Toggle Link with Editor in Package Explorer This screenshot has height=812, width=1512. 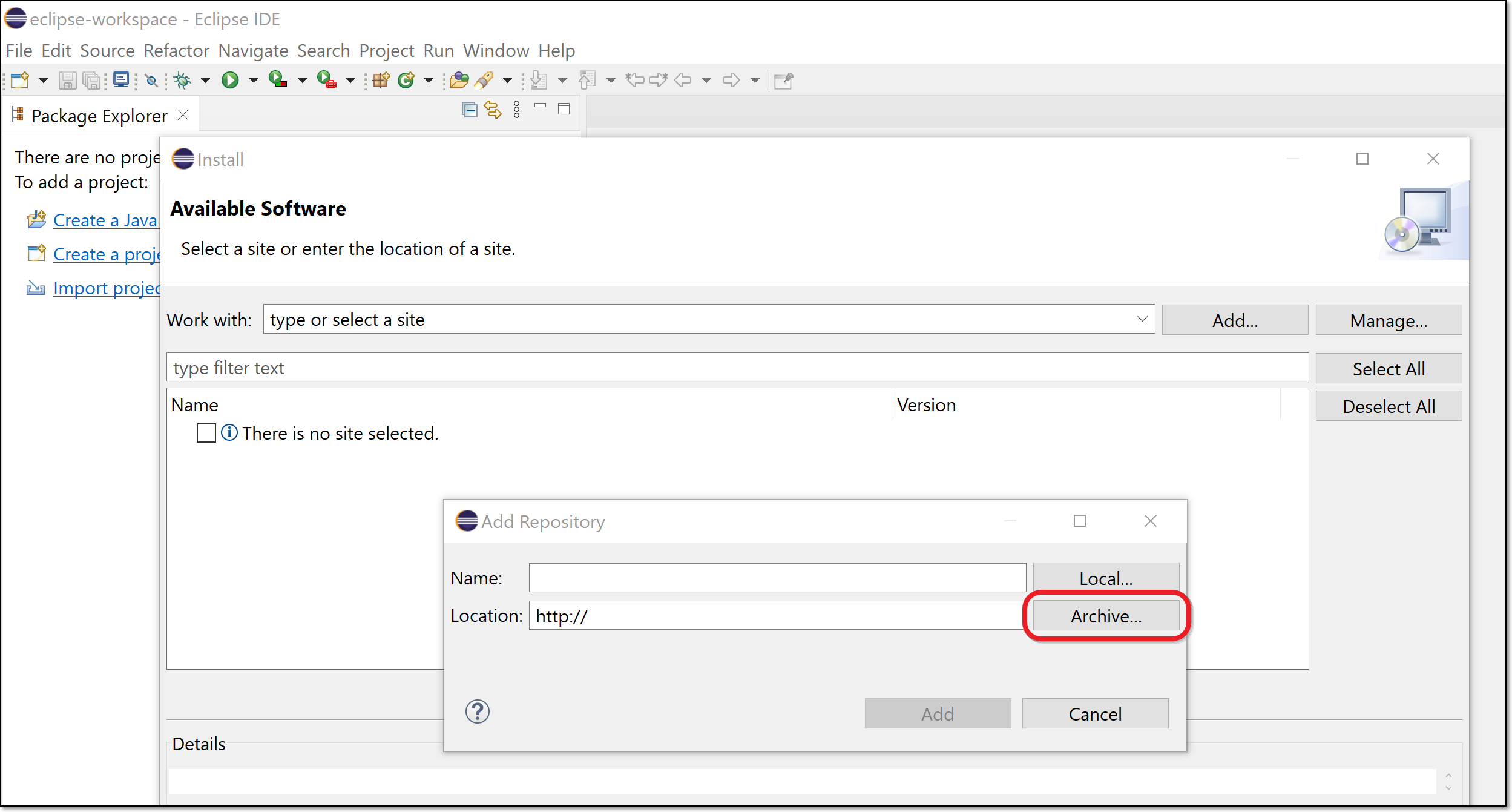tap(493, 110)
